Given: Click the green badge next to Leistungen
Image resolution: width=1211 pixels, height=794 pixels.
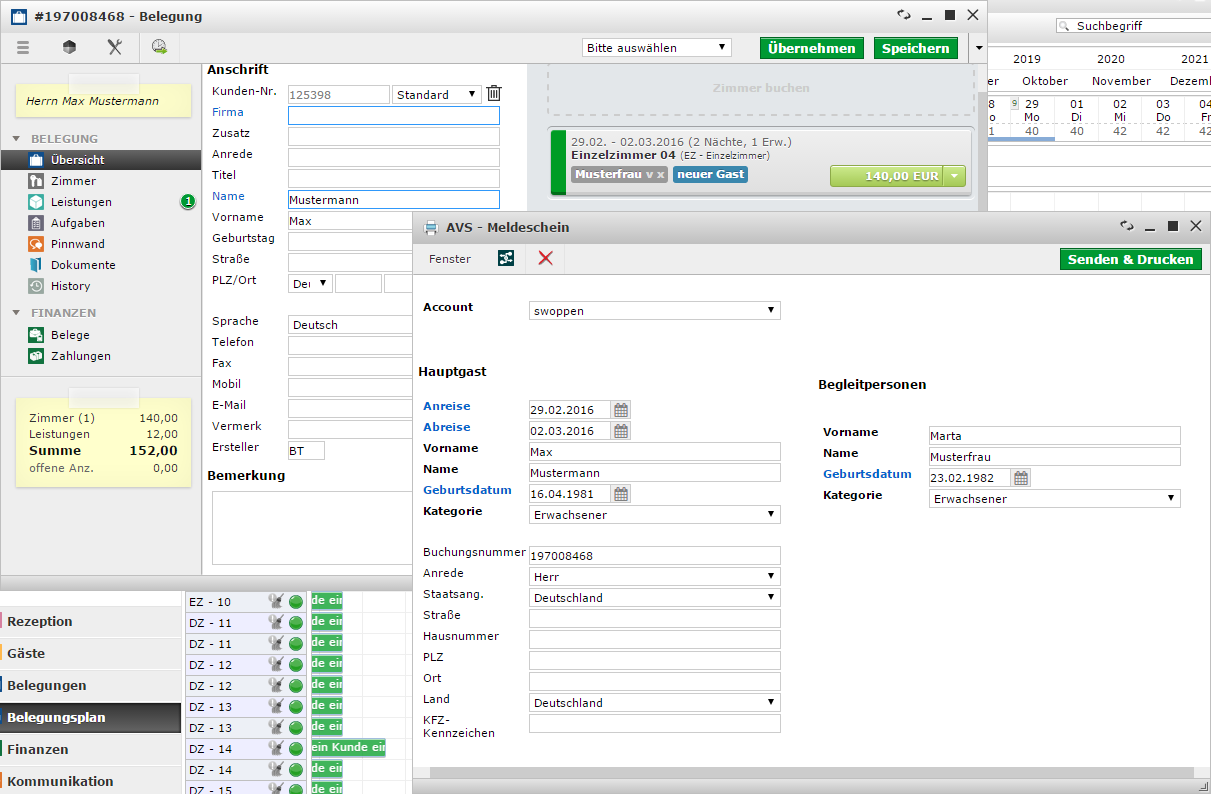Looking at the screenshot, I should coord(188,202).
